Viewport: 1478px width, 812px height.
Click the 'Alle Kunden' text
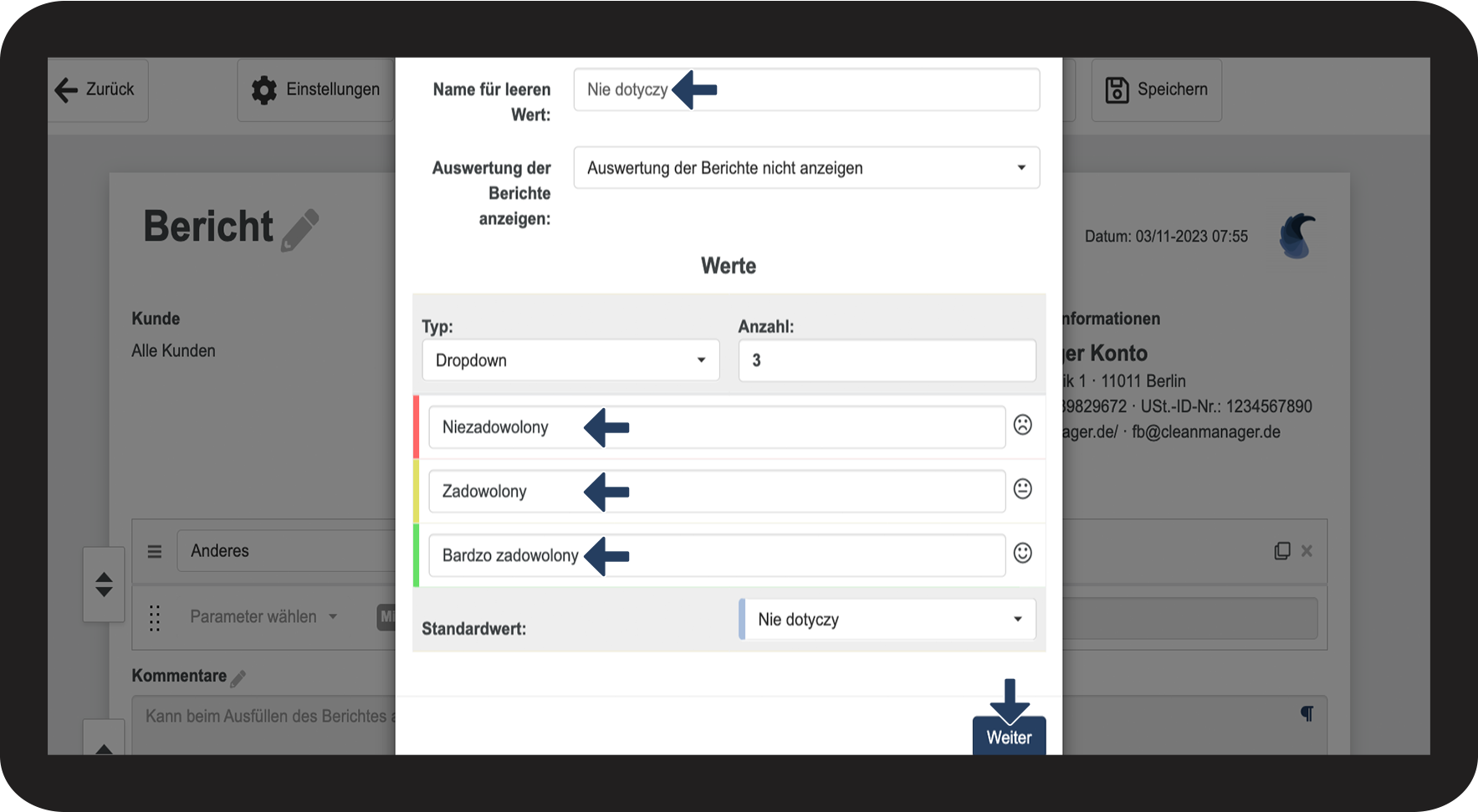pos(173,351)
